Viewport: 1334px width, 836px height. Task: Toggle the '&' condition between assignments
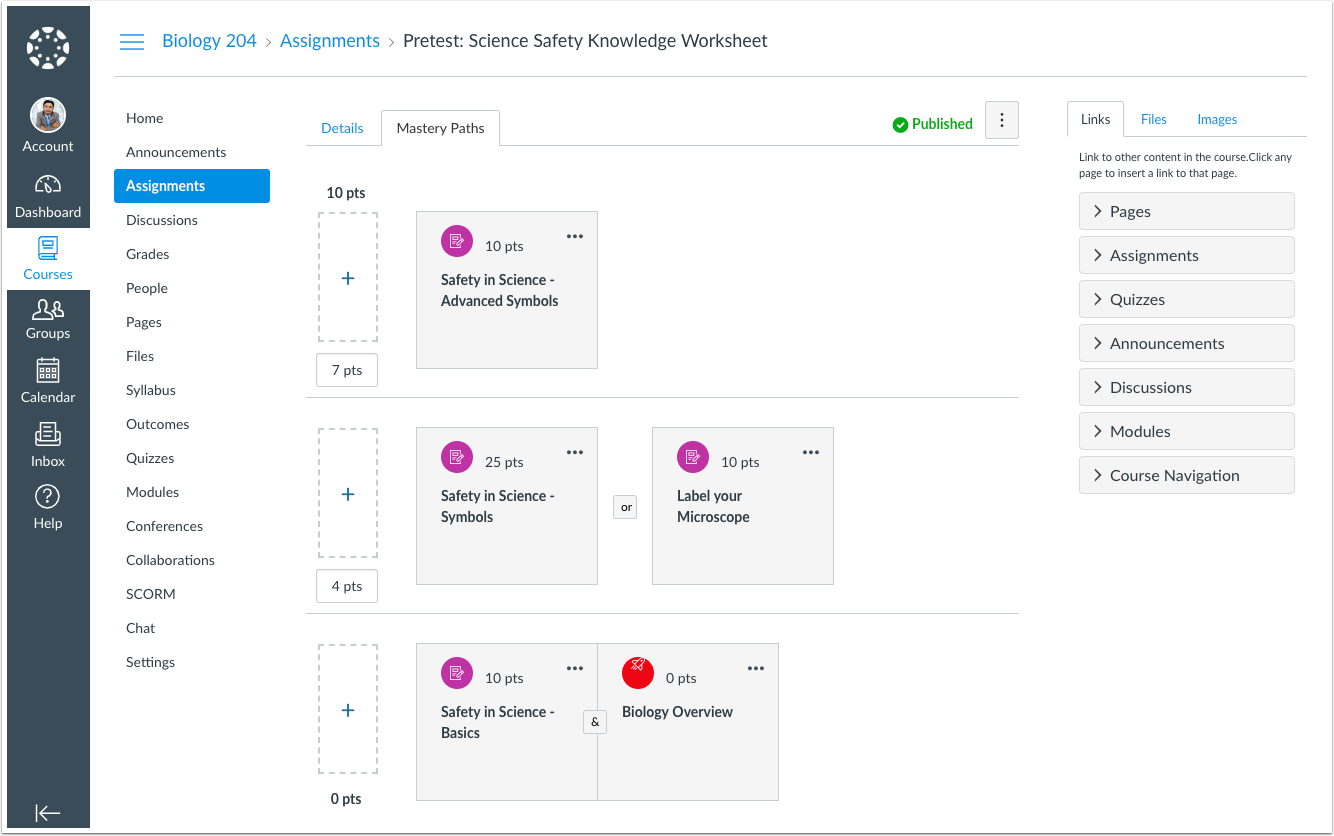[595, 721]
